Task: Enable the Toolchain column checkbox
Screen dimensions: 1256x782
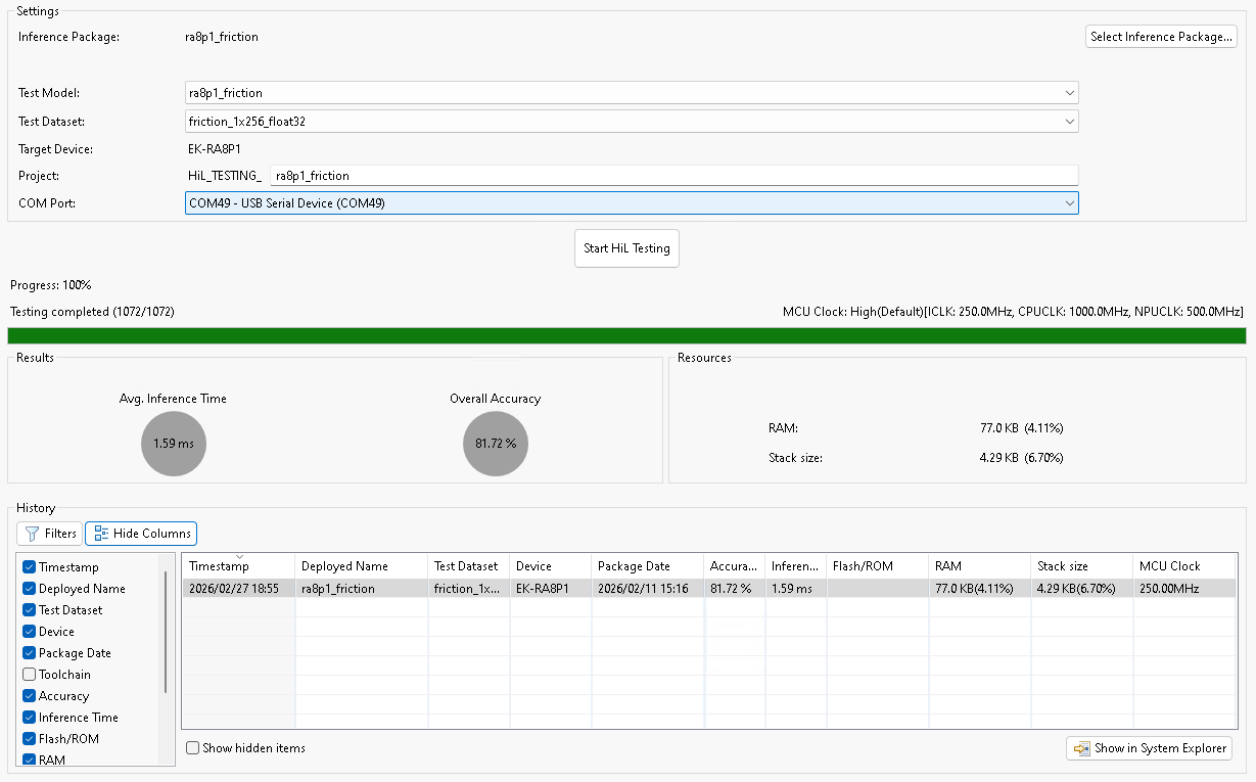Action: pyautogui.click(x=28, y=674)
